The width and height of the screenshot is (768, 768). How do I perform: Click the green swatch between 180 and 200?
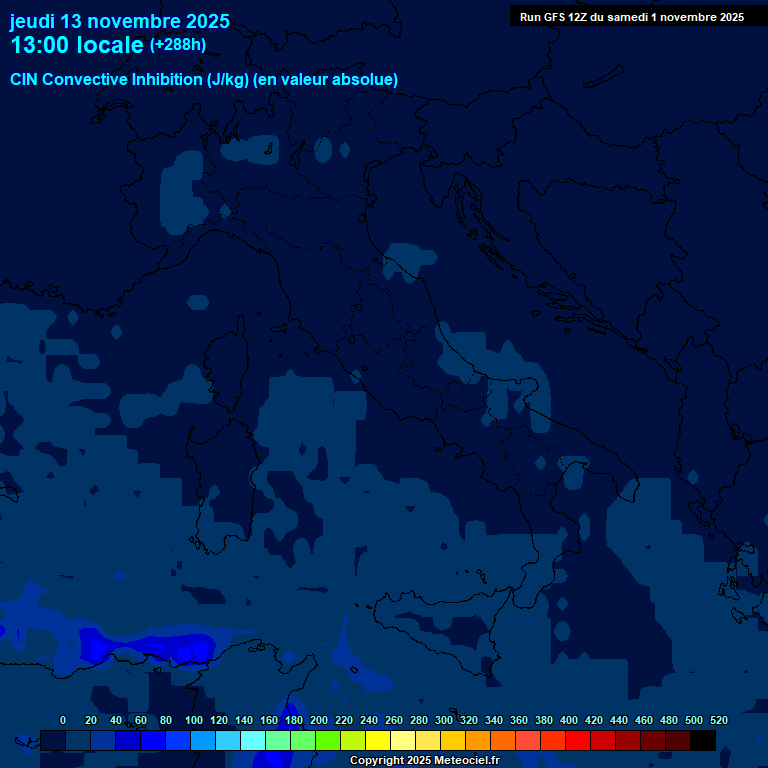[303, 740]
